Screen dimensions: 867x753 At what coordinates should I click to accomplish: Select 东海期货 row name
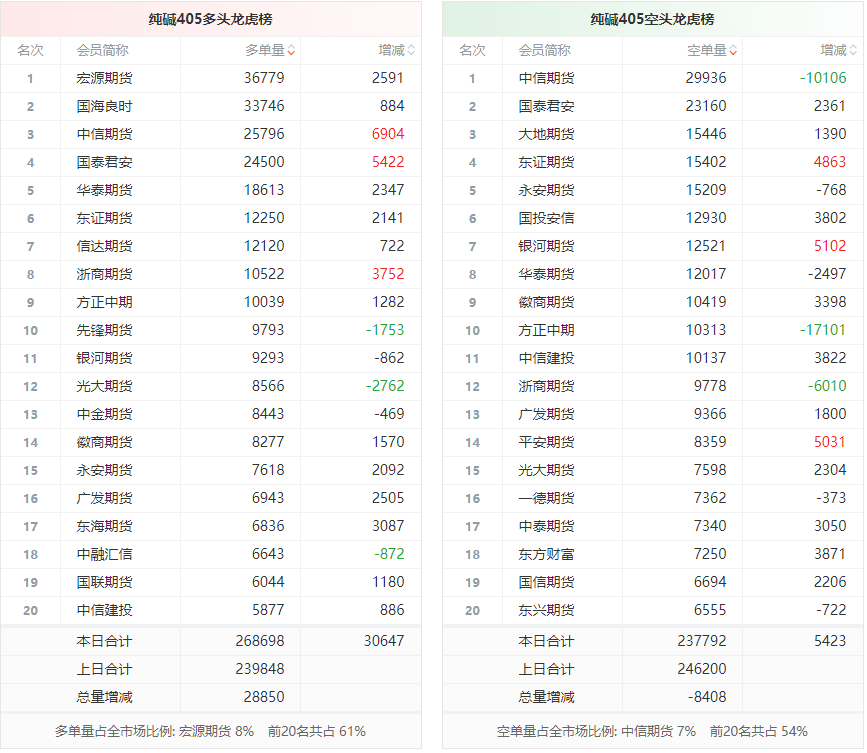pos(105,526)
